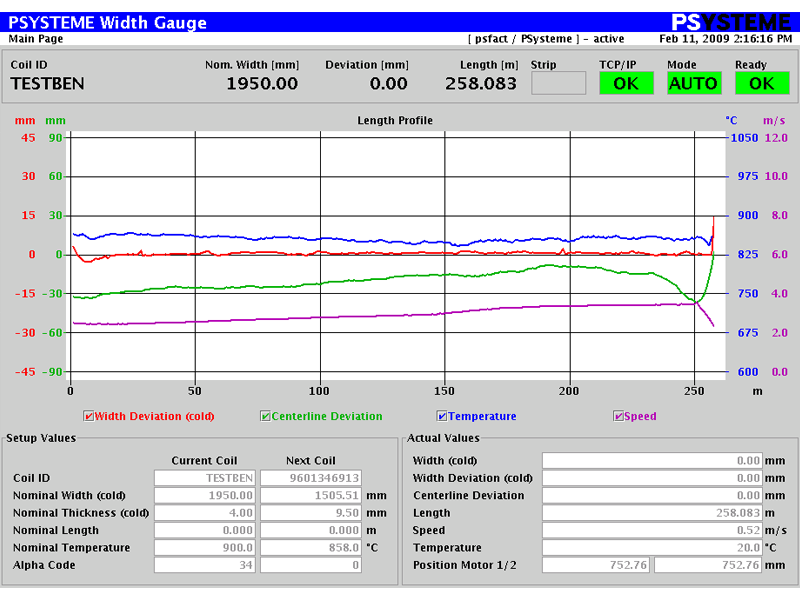
Task: Toggle the Centerline Deviation checkbox
Action: click(x=265, y=416)
